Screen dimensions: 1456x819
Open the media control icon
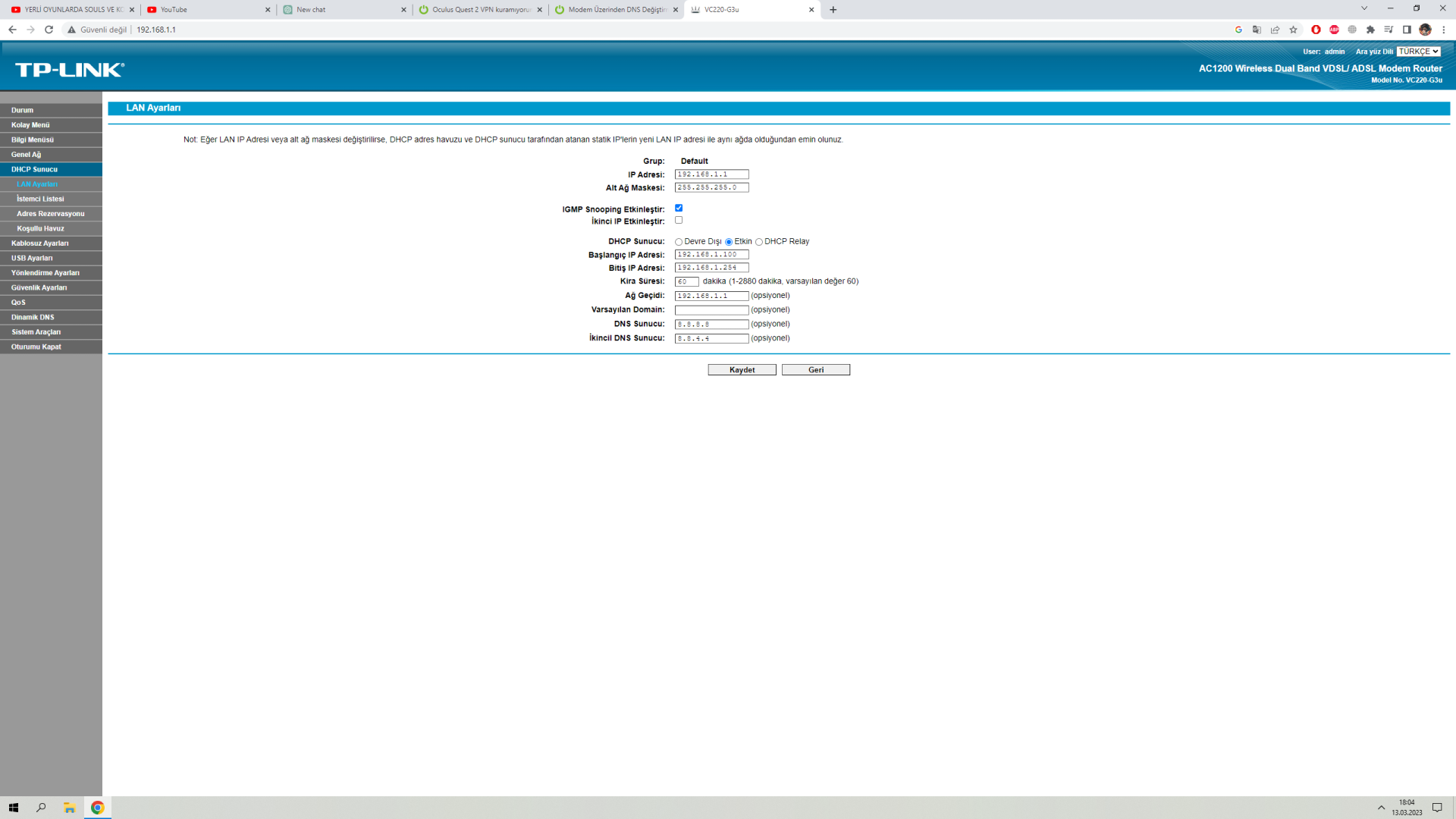(x=1389, y=30)
